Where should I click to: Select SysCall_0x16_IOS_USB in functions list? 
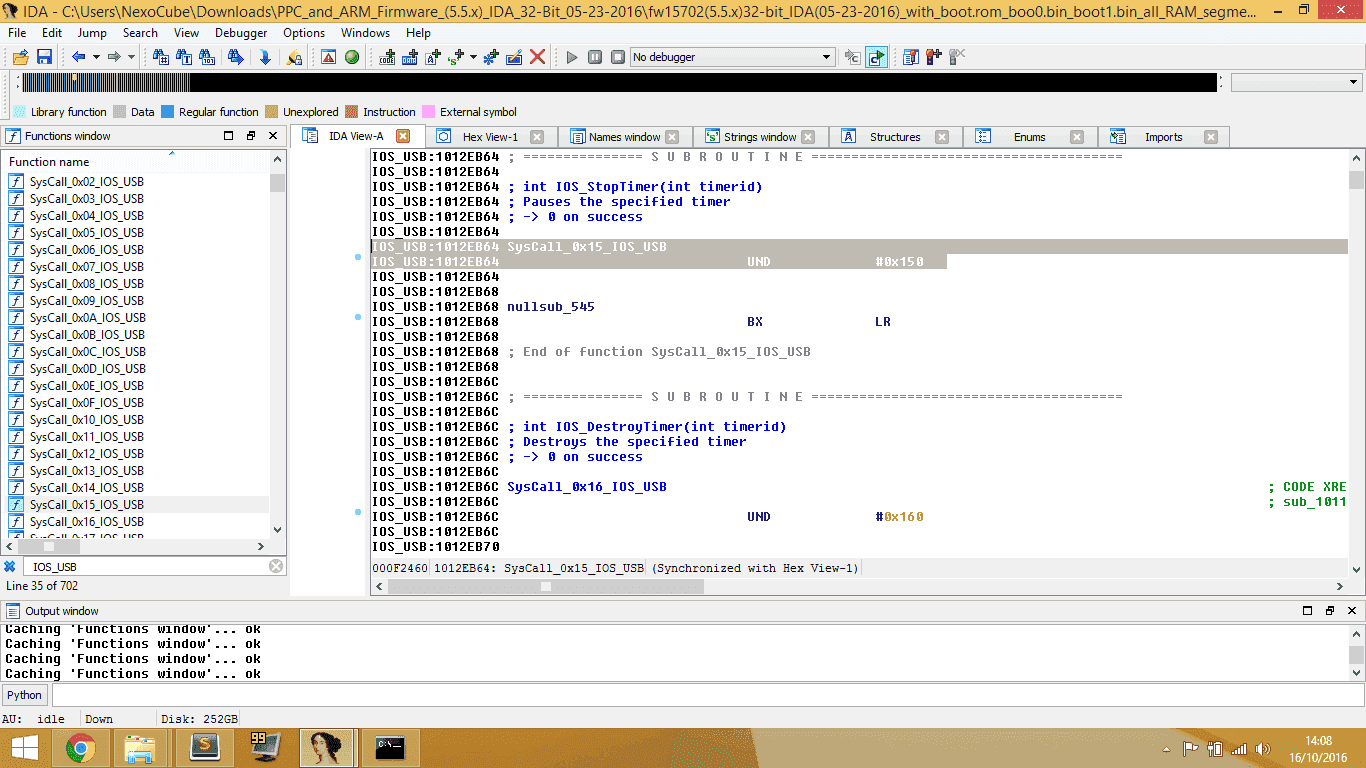click(x=86, y=522)
